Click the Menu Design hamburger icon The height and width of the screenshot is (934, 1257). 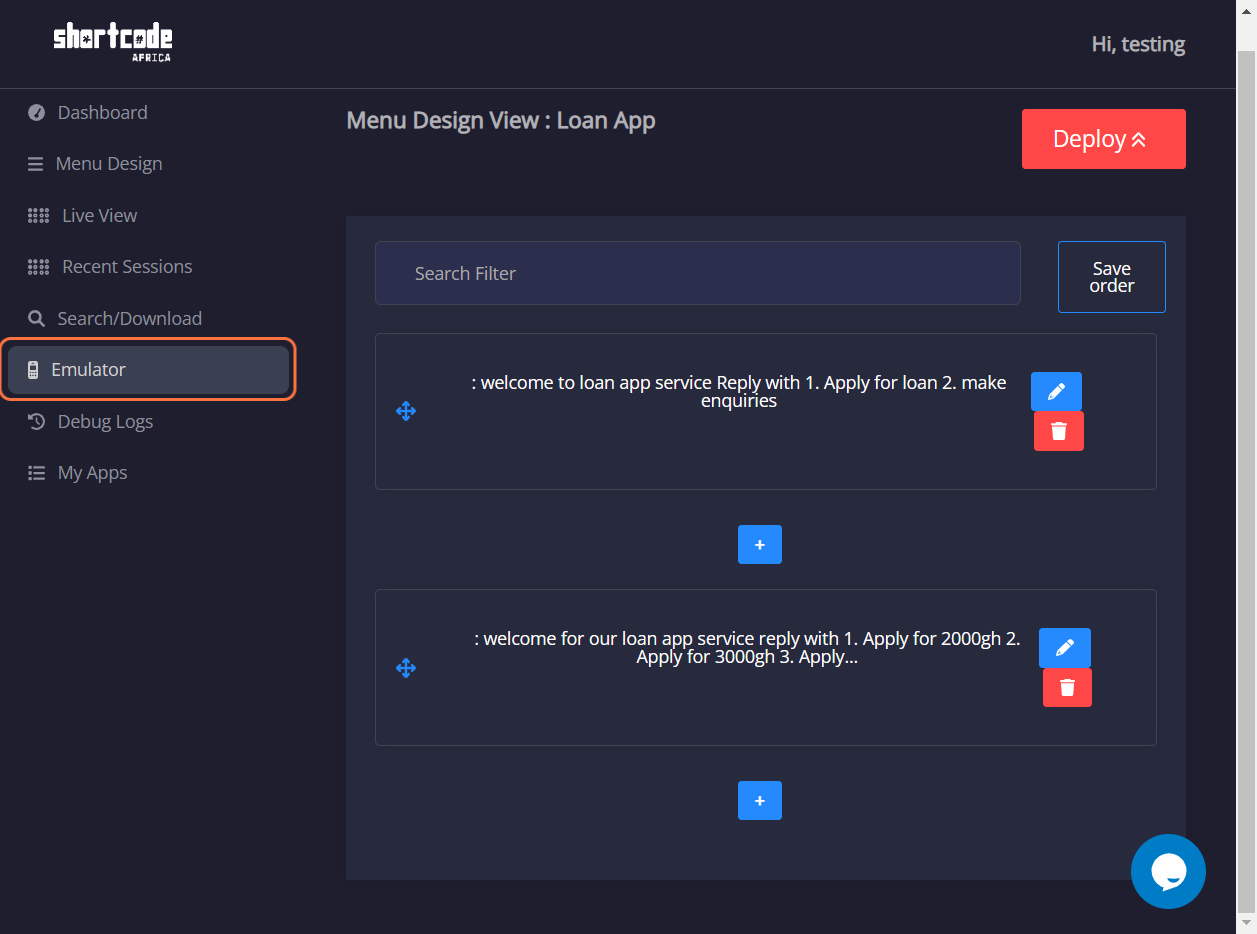(x=36, y=164)
